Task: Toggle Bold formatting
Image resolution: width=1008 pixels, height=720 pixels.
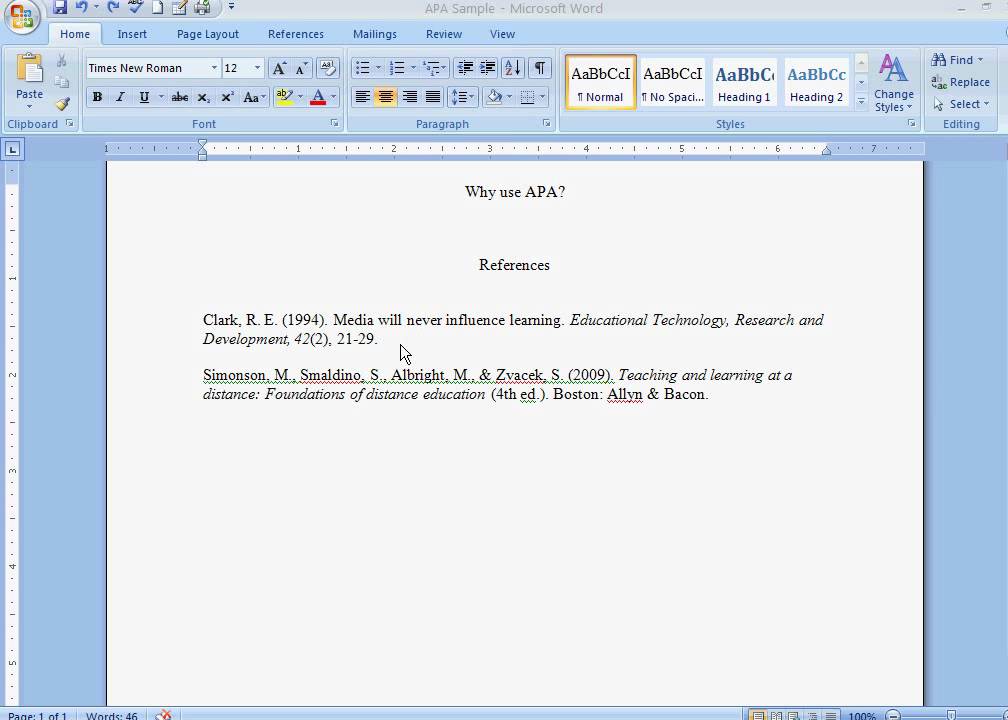Action: click(97, 97)
